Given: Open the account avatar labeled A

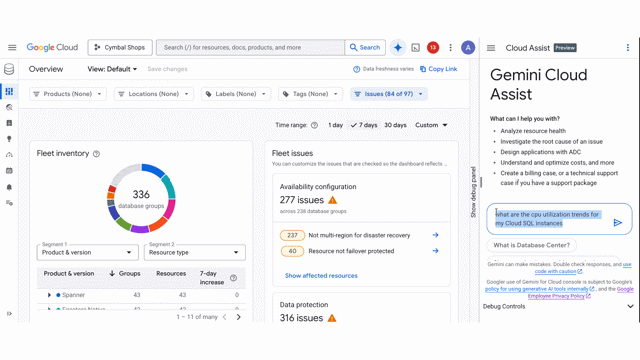Looking at the screenshot, I should click(x=468, y=48).
